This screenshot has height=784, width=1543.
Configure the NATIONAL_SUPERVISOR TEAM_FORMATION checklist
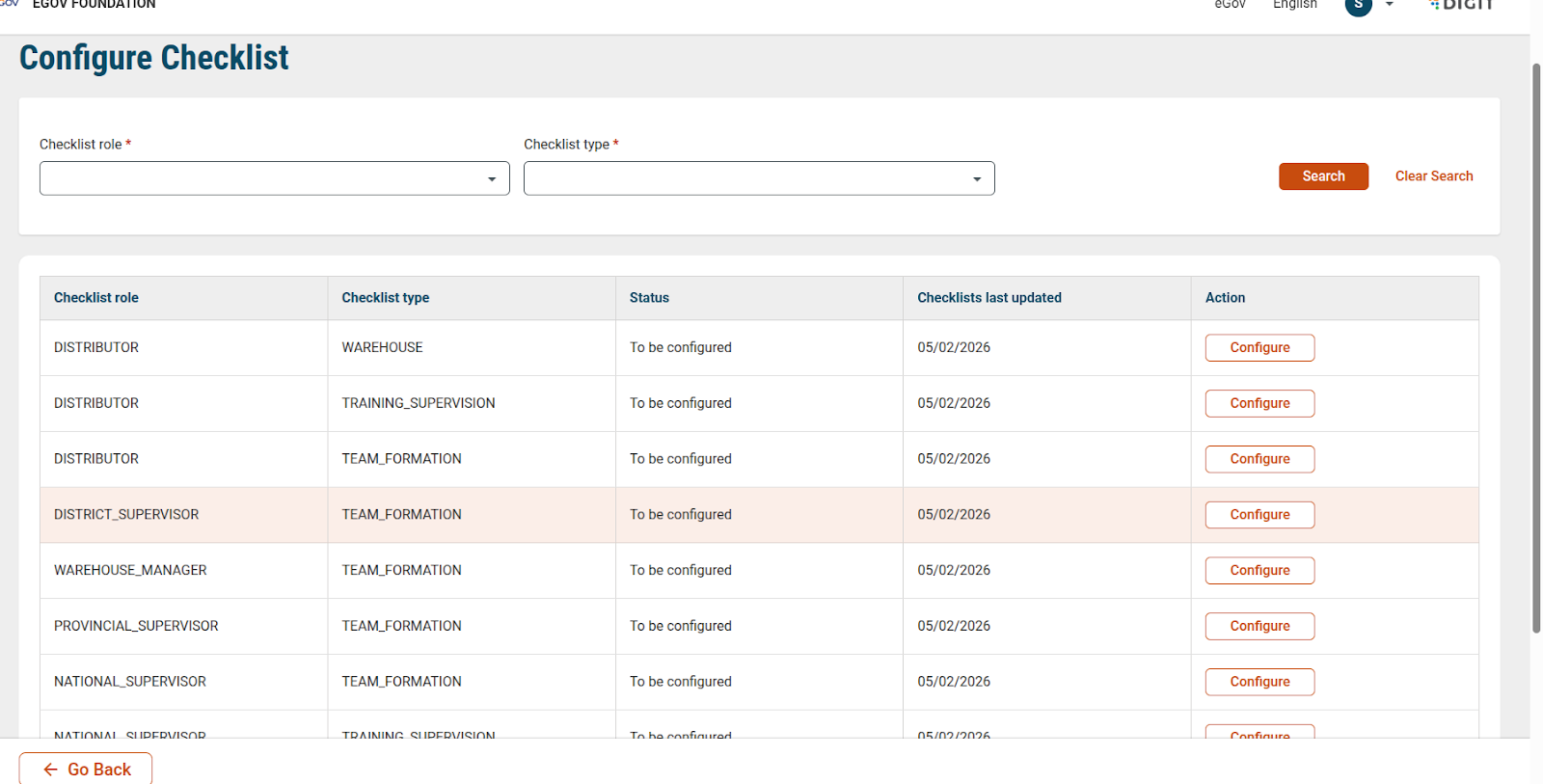point(1259,683)
